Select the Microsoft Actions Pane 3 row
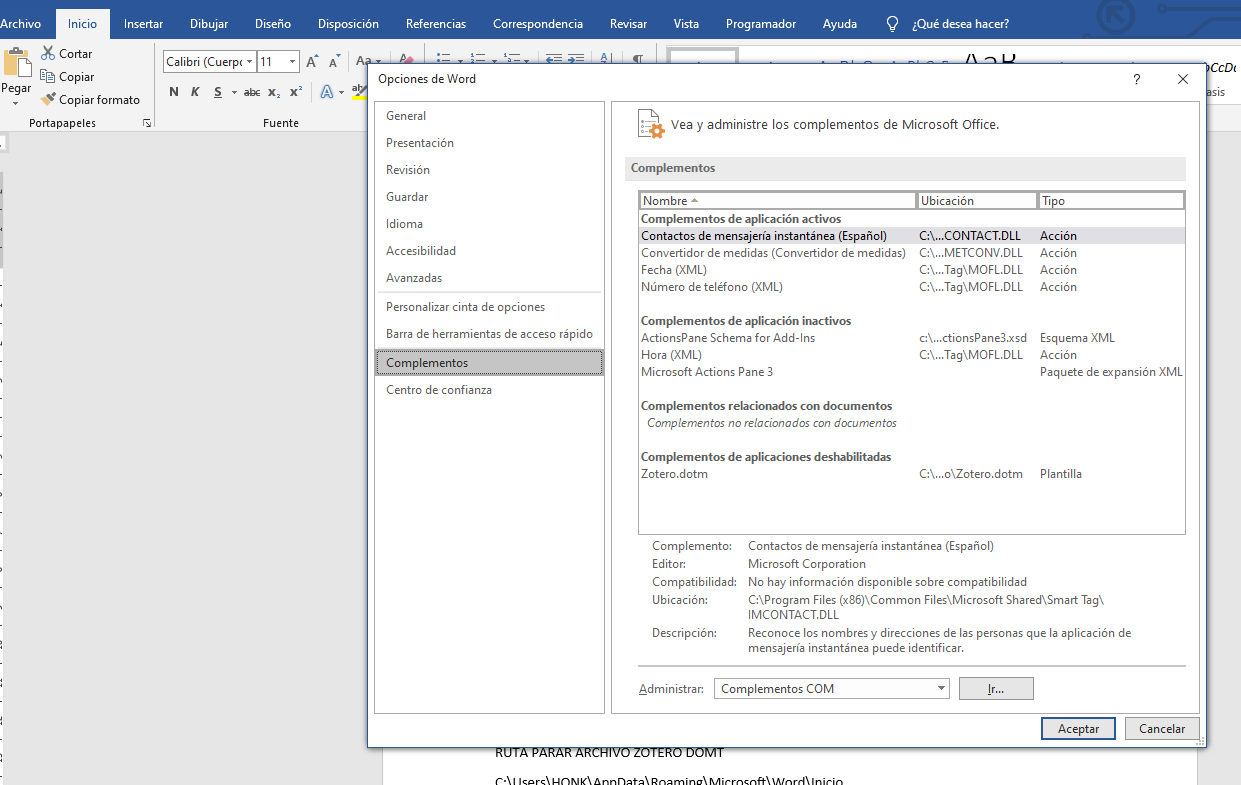 (x=911, y=372)
